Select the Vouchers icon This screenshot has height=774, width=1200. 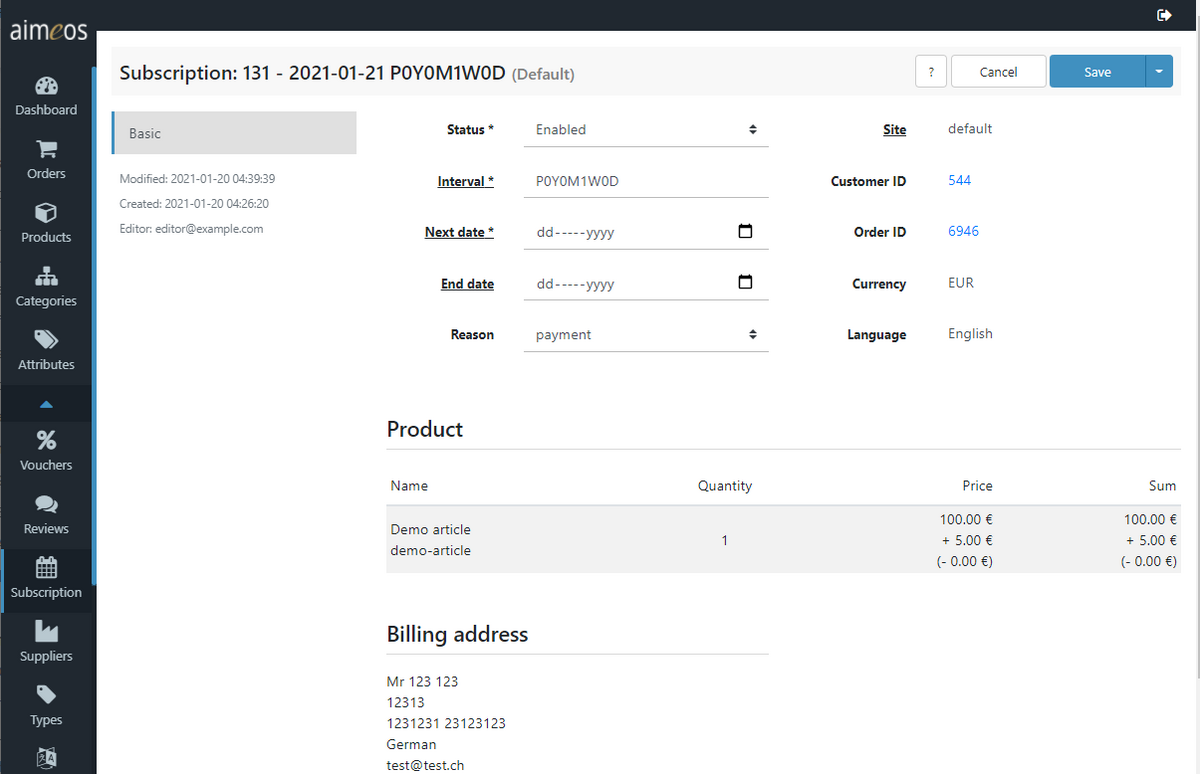point(46,450)
